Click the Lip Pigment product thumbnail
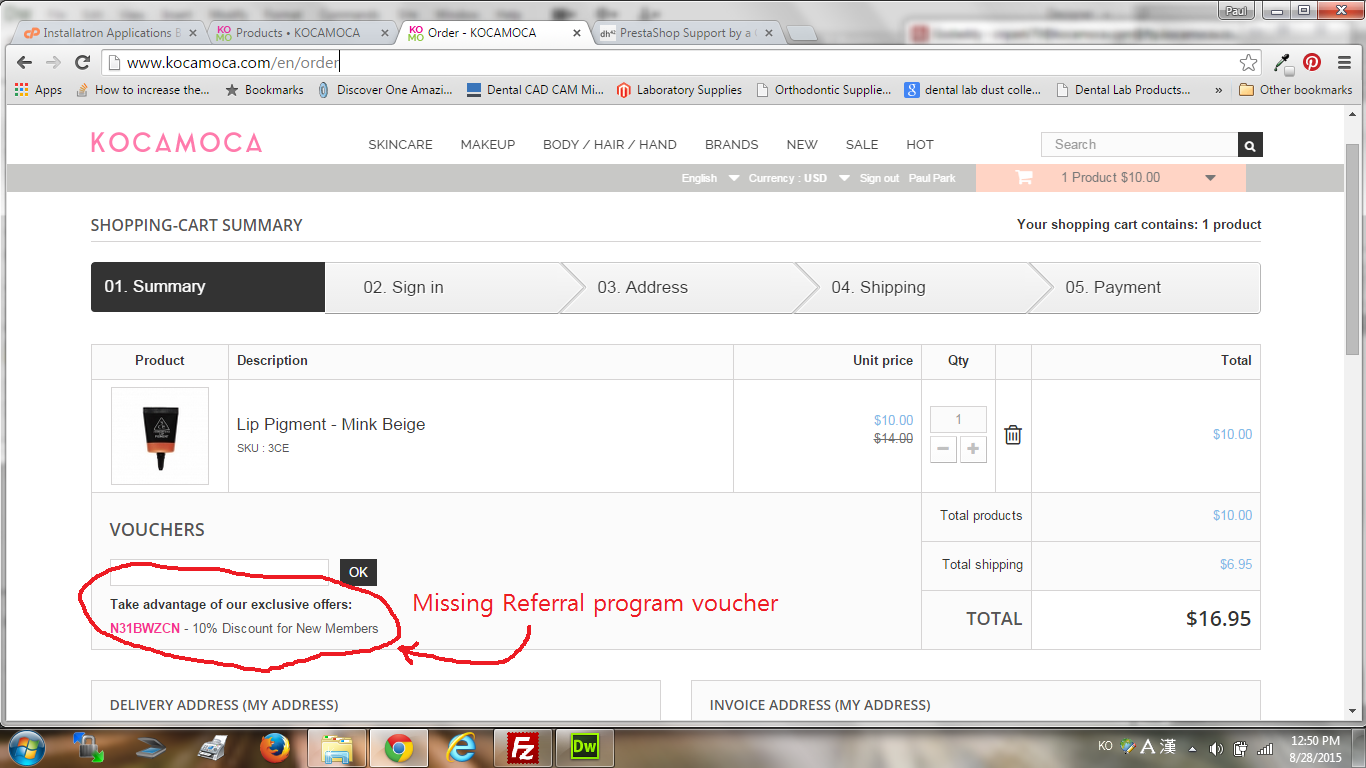The image size is (1366, 768). 160,435
